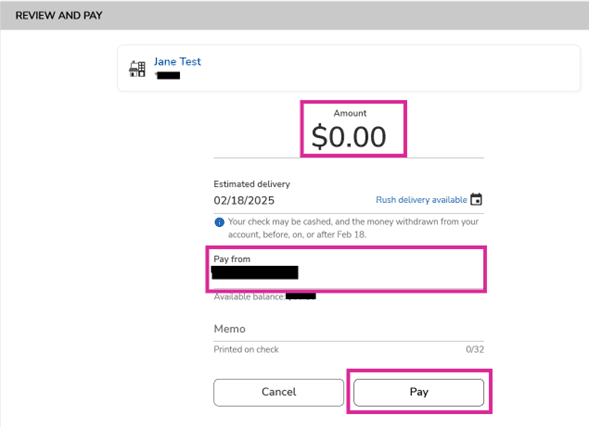The image size is (589, 427).
Task: Click the Estimated delivery label
Action: pyautogui.click(x=252, y=184)
